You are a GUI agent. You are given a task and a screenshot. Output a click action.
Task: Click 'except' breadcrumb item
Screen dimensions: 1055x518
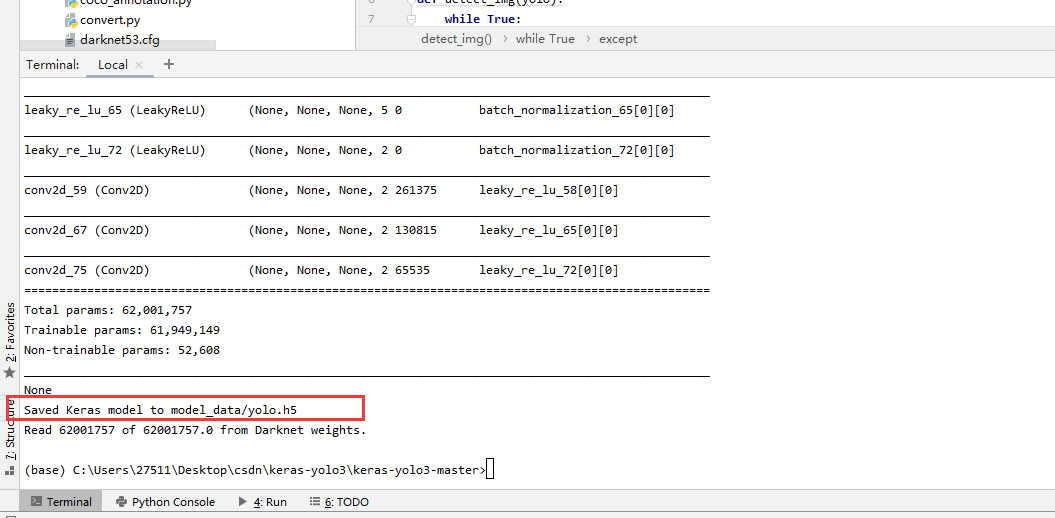[x=618, y=39]
